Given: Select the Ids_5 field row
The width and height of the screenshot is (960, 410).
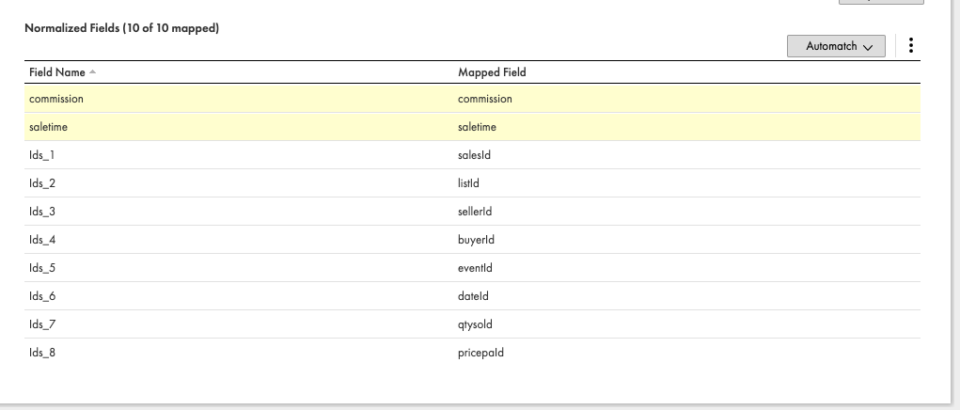Looking at the screenshot, I should 472,267.
